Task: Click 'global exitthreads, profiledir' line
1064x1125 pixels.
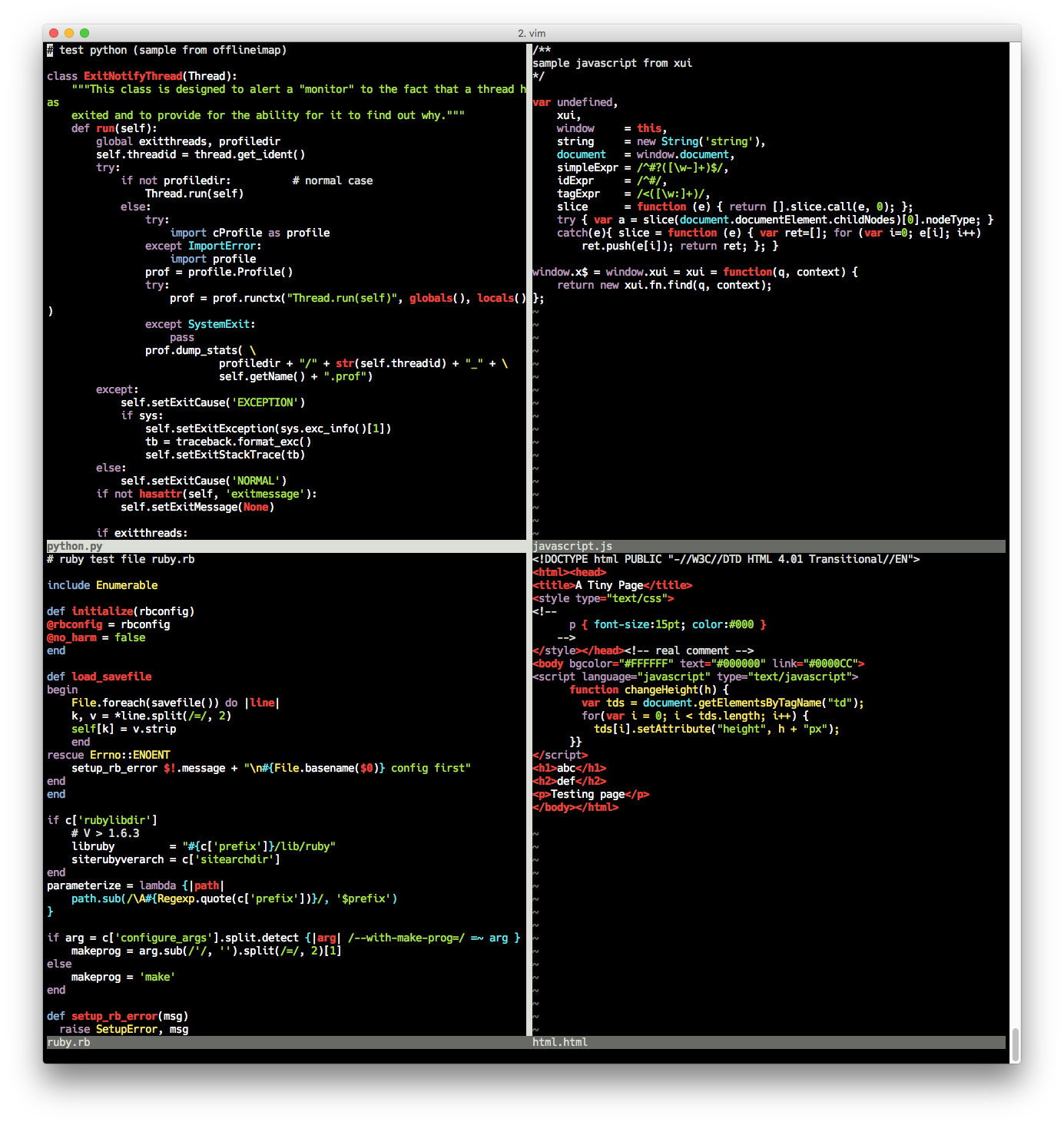Action: (x=188, y=141)
